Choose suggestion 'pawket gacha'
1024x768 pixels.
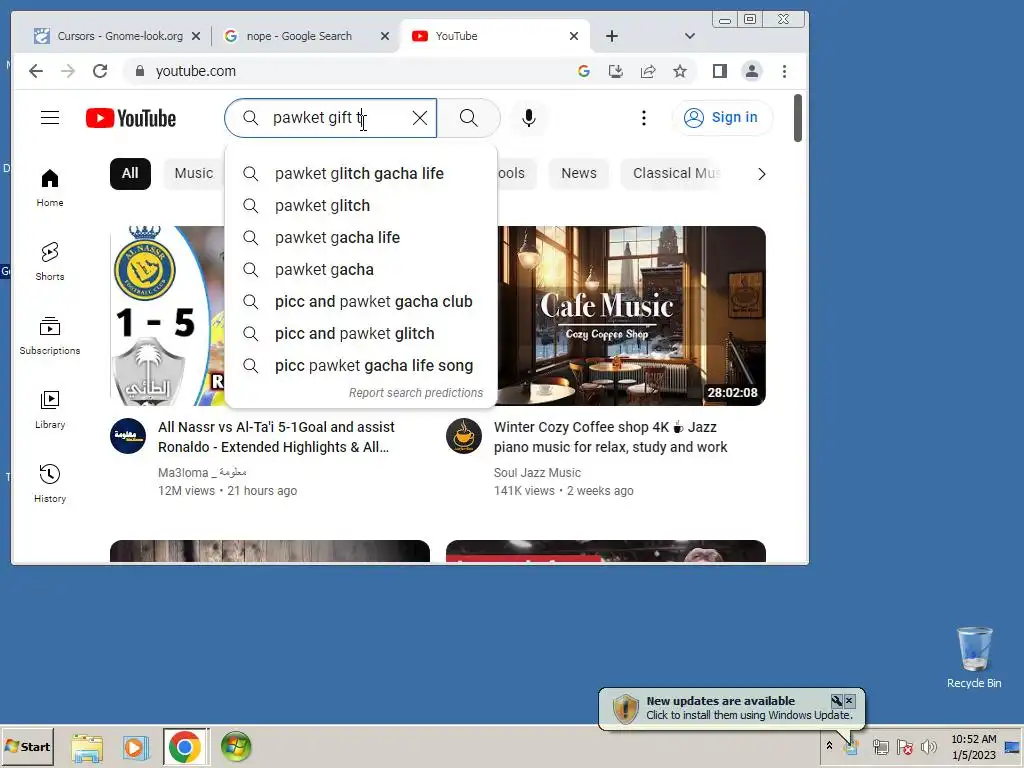click(360, 269)
